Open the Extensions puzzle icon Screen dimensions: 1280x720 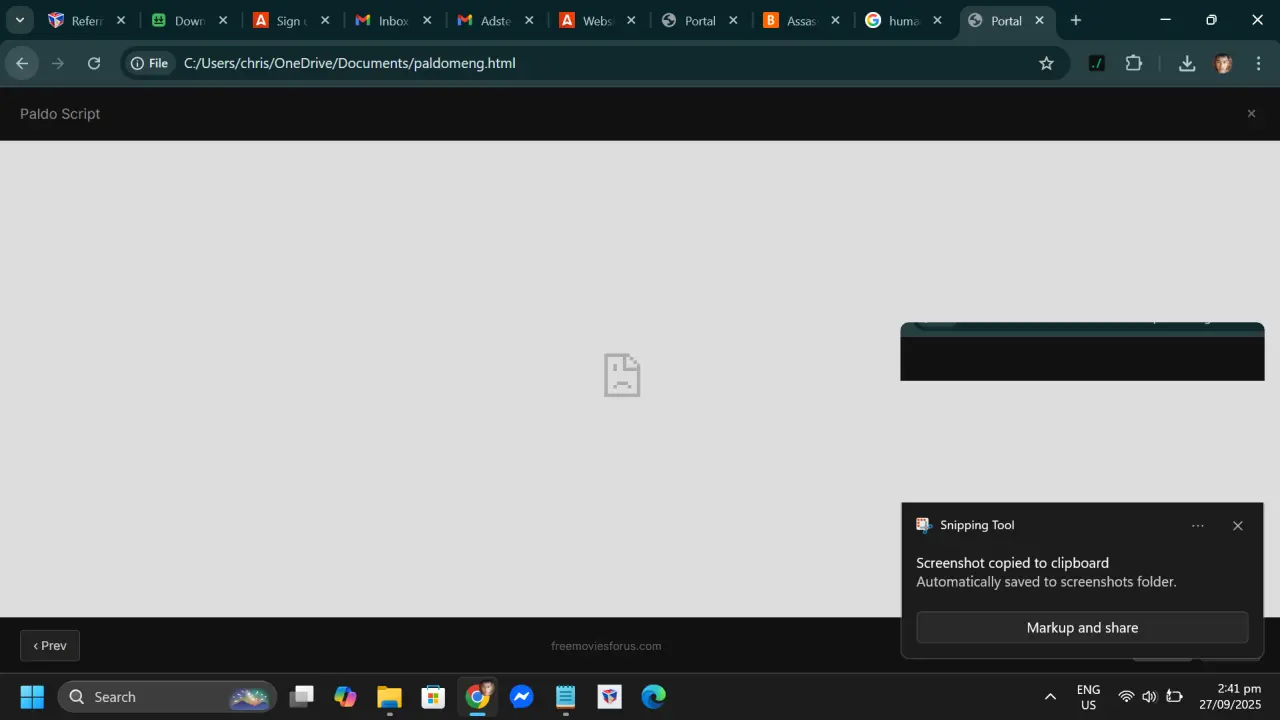coord(1133,63)
